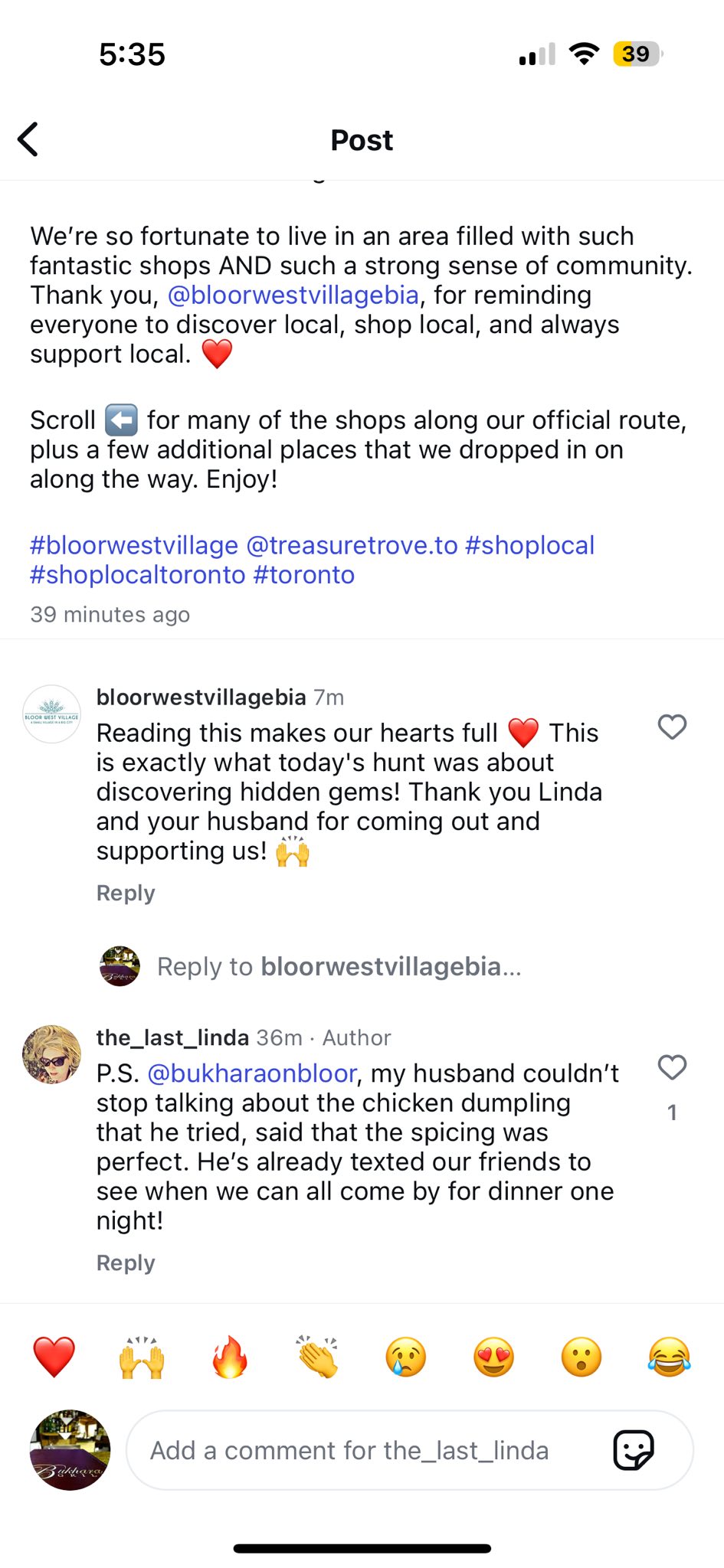Viewport: 724px width, 1568px height.
Task: Tap the Add a comment field
Action: point(368,1450)
